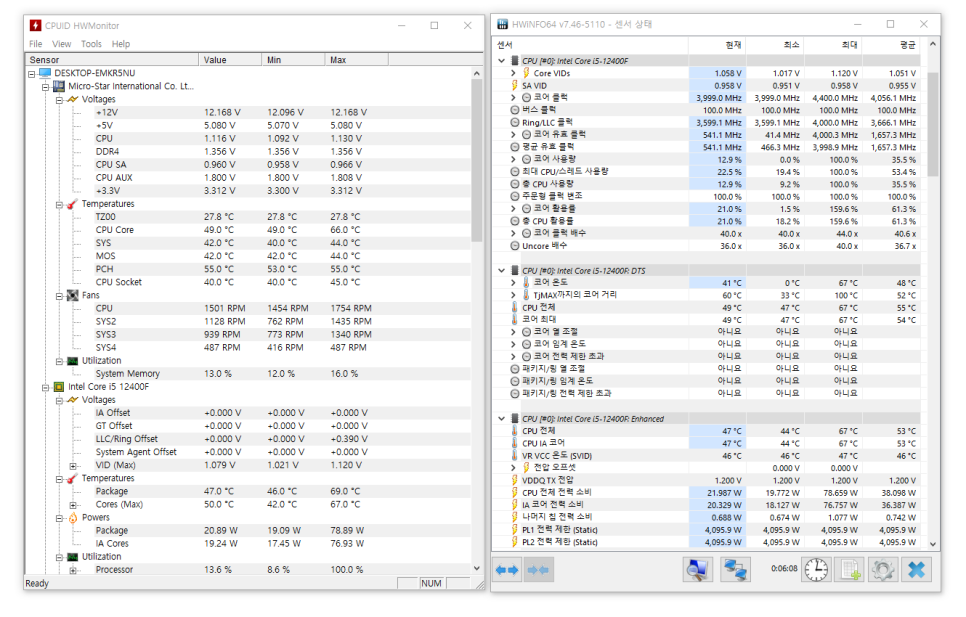Start logging with the sheet plus icon
This screenshot has height=617, width=966.
[850, 570]
